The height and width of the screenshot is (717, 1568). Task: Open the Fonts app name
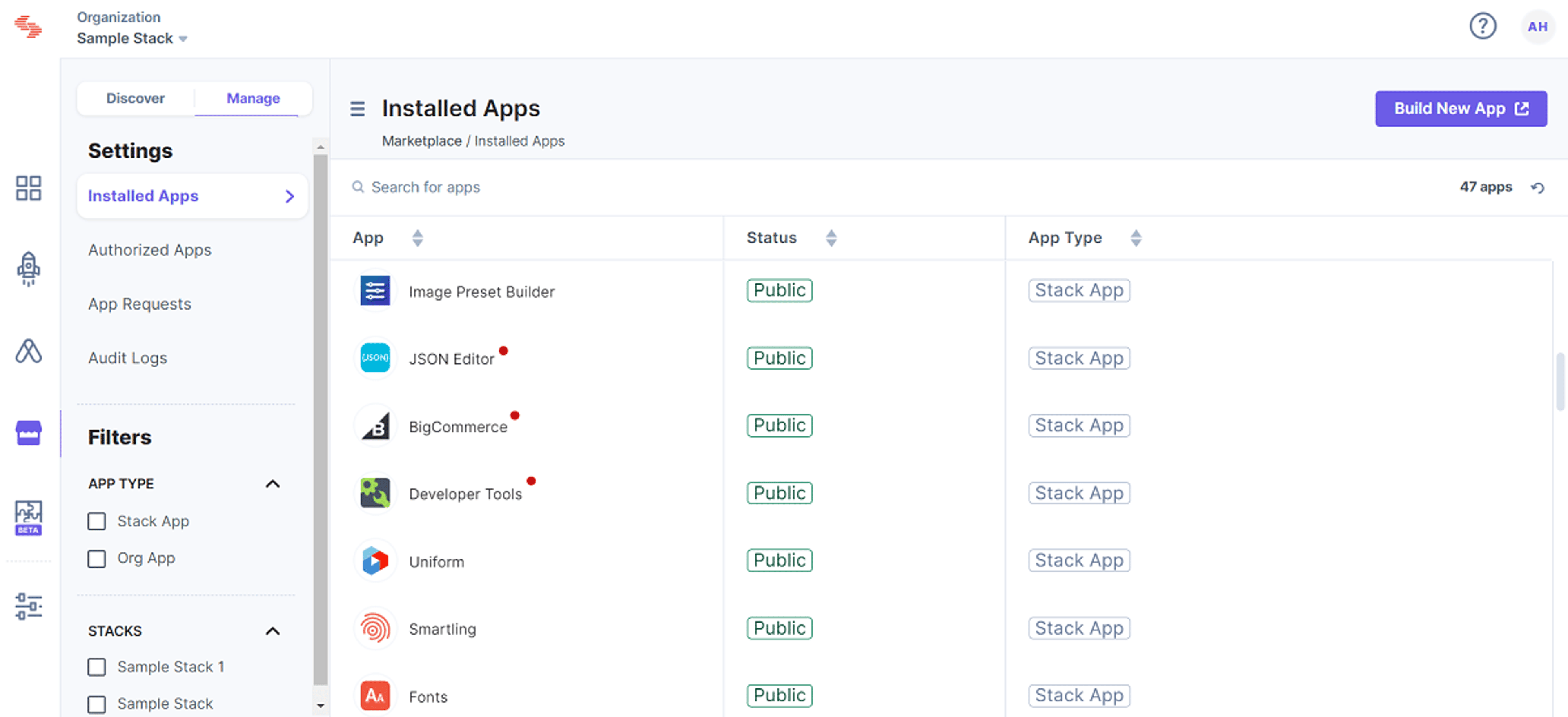(428, 697)
